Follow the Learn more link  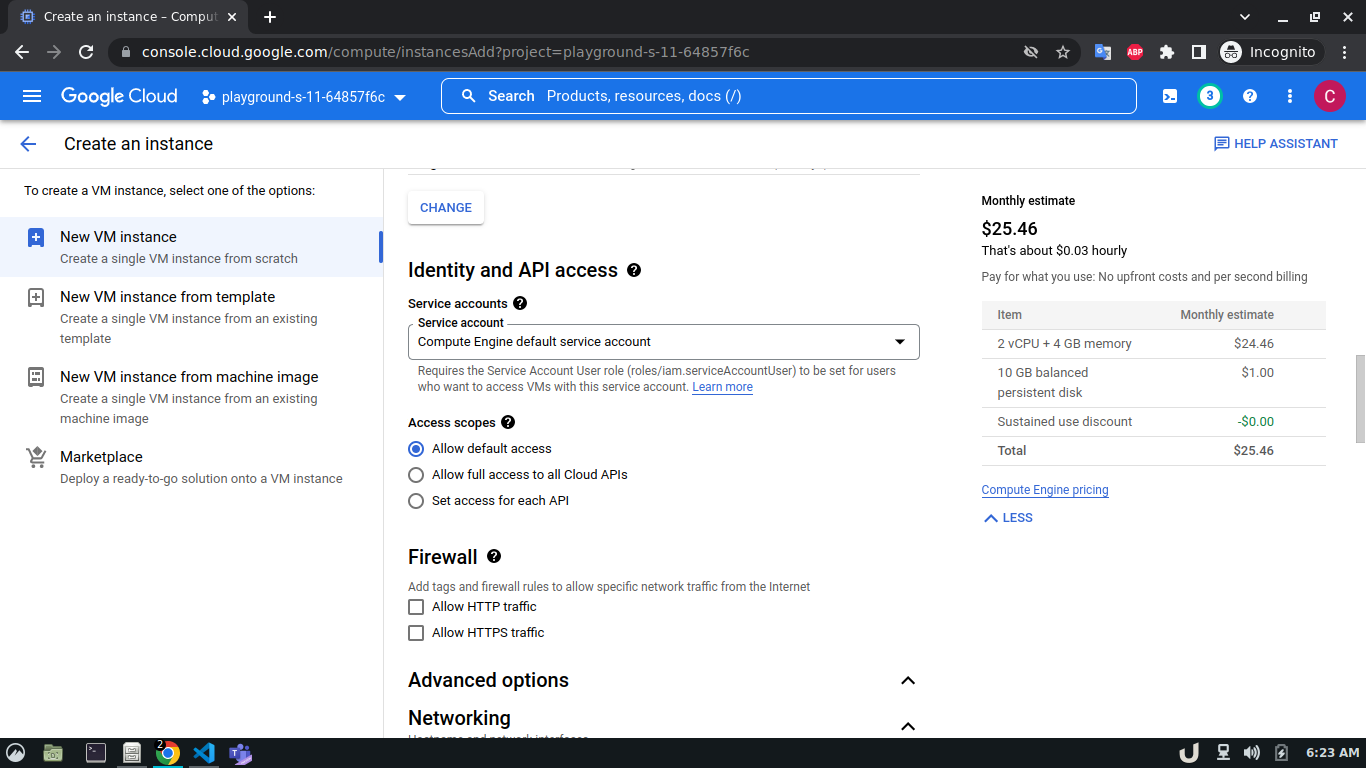(722, 387)
